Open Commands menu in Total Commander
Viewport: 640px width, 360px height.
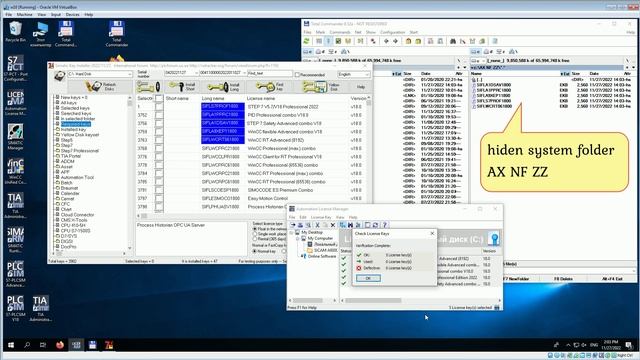(x=340, y=32)
